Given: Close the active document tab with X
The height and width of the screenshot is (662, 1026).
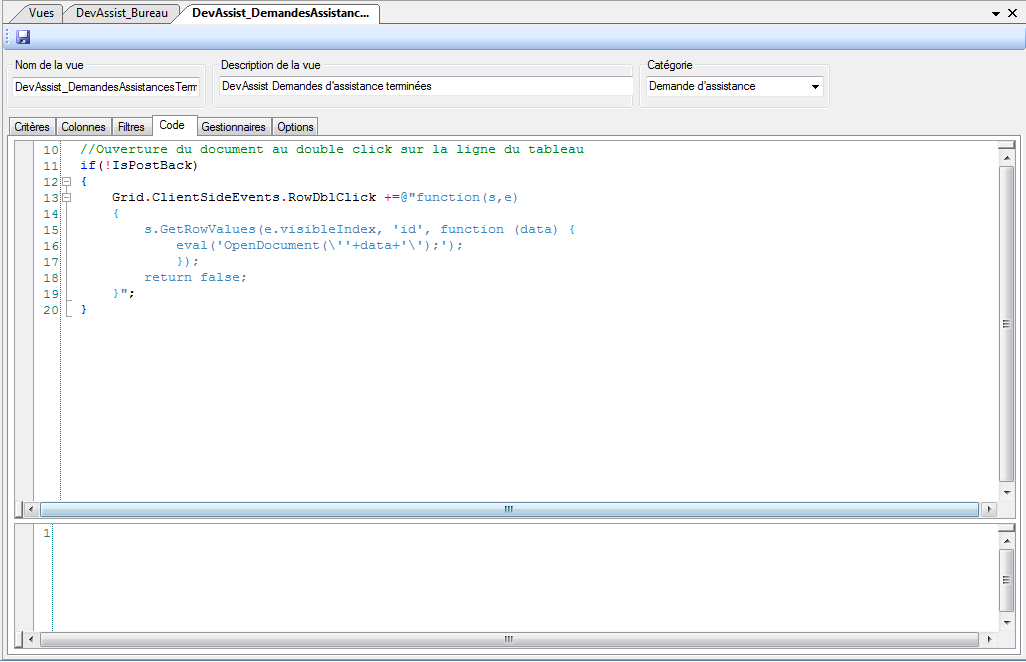Looking at the screenshot, I should 1013,14.
